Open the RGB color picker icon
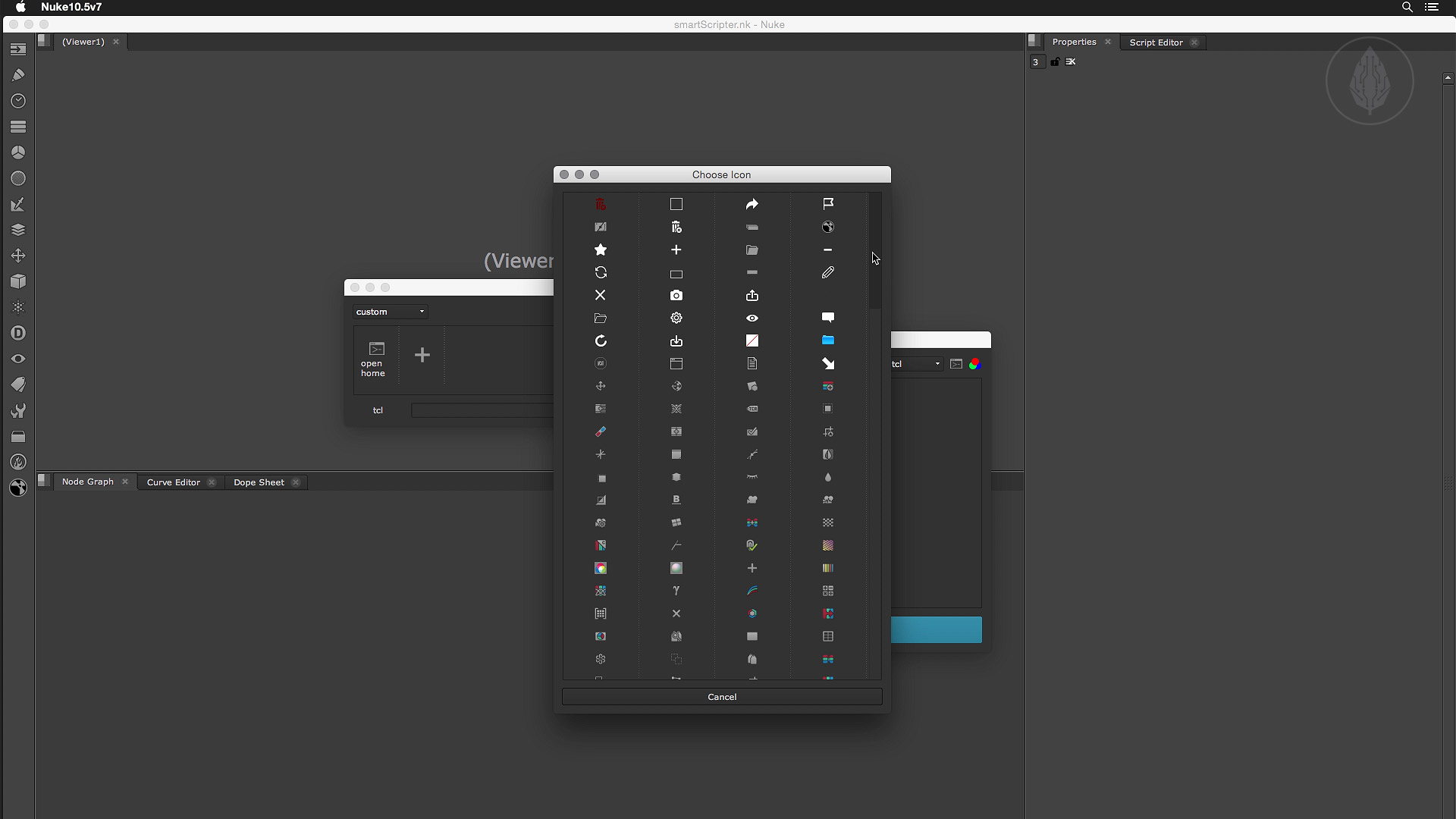Viewport: 1456px width, 819px height. click(975, 364)
